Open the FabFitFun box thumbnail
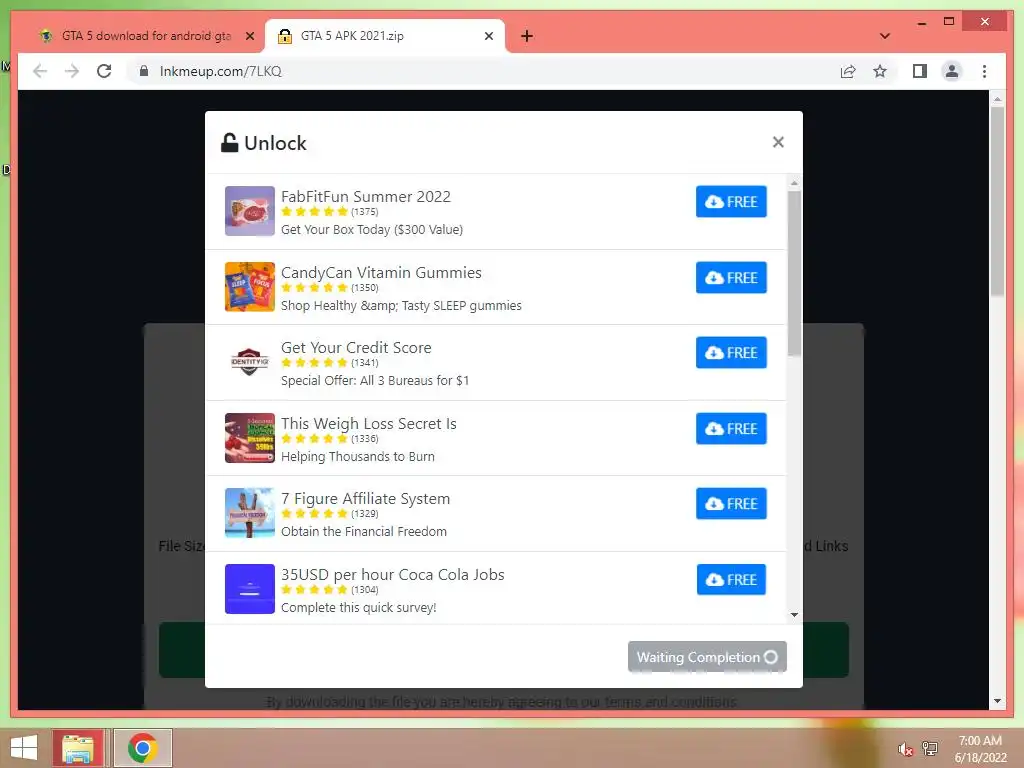 click(249, 211)
